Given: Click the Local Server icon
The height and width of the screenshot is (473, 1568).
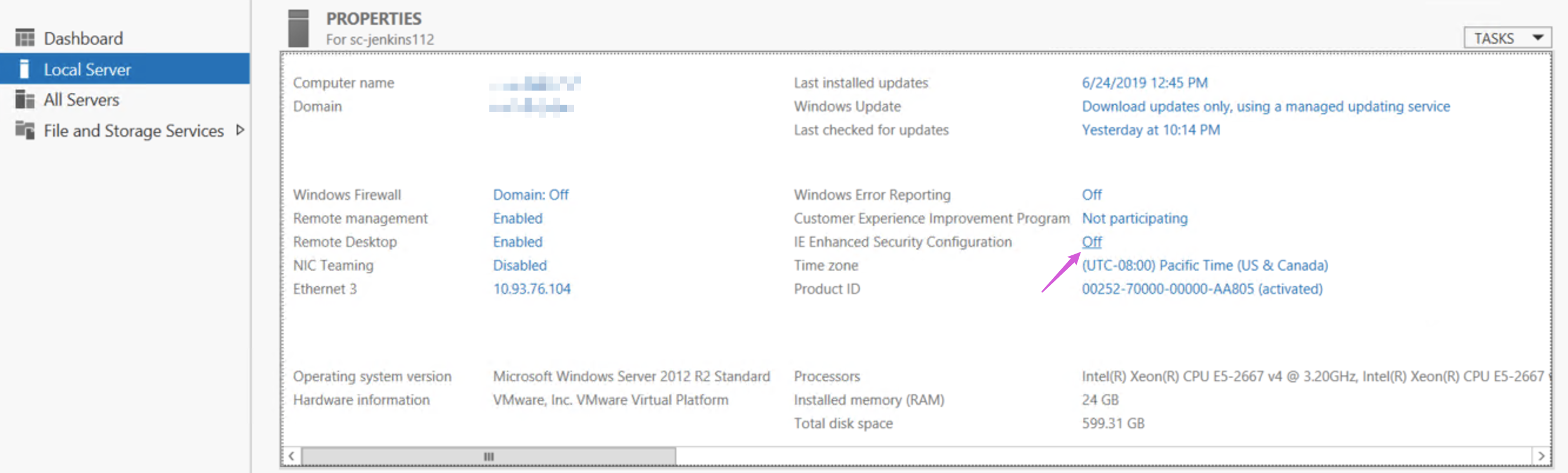Looking at the screenshot, I should pos(24,69).
